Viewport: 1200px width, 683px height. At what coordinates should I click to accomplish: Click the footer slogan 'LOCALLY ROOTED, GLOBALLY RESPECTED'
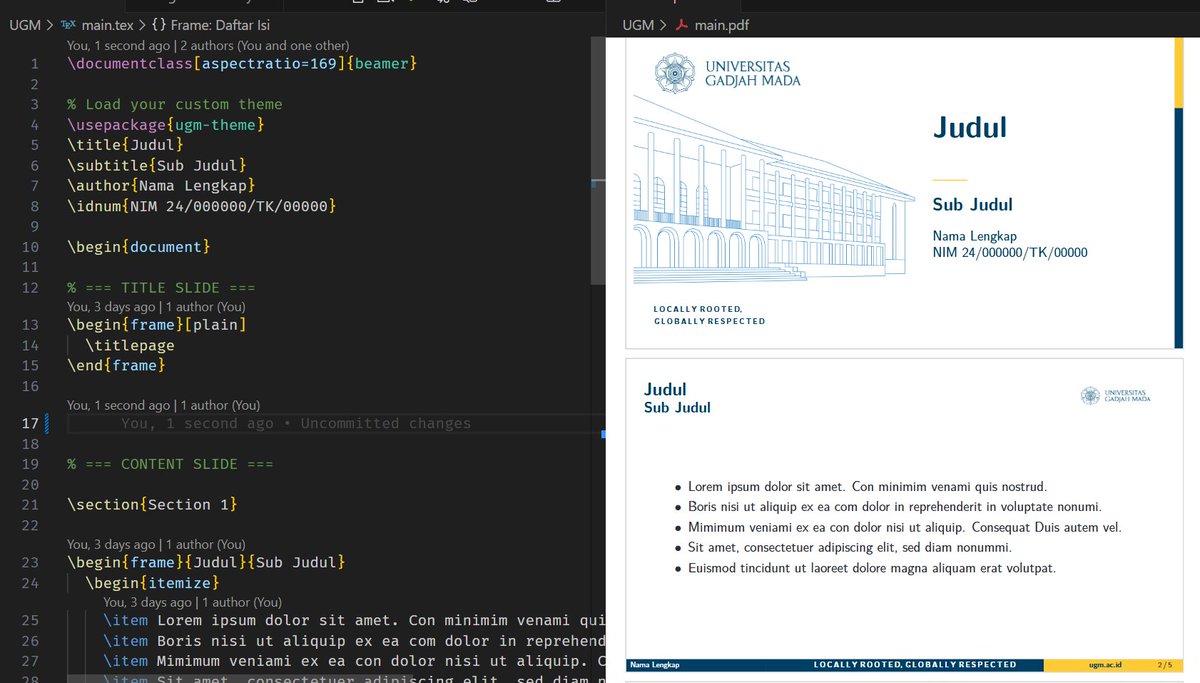tap(915, 665)
